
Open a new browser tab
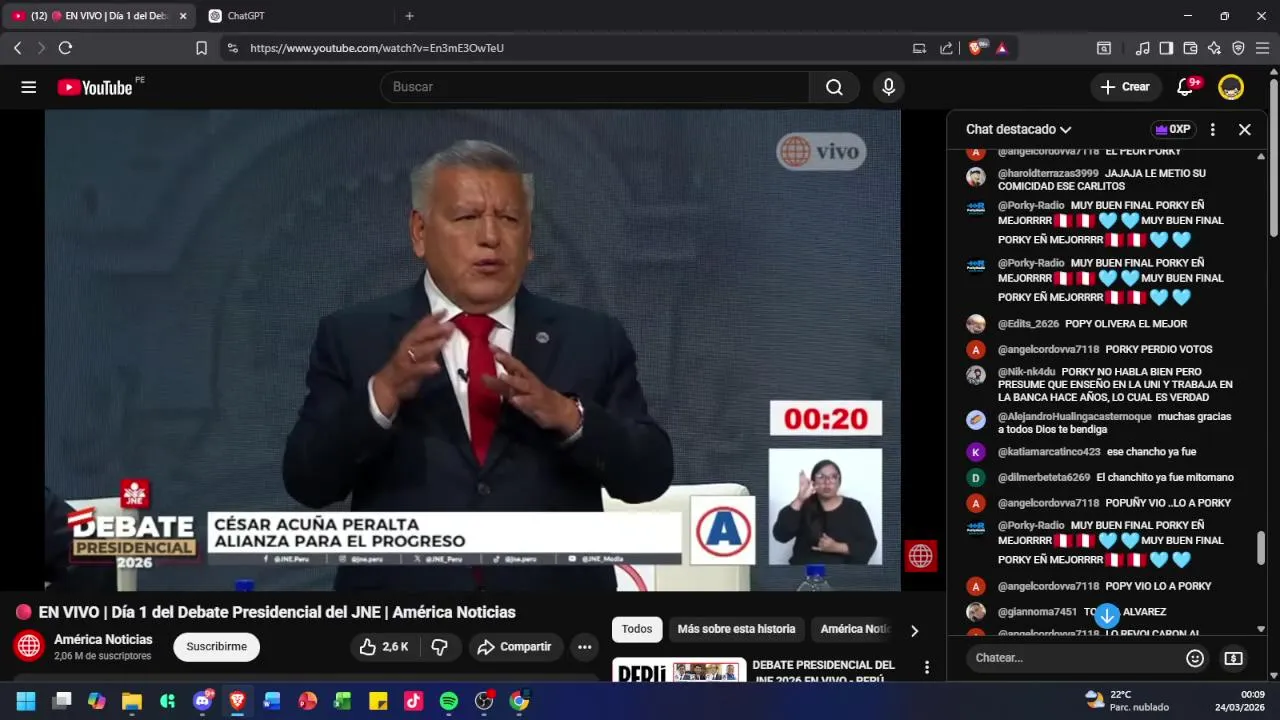tap(409, 16)
